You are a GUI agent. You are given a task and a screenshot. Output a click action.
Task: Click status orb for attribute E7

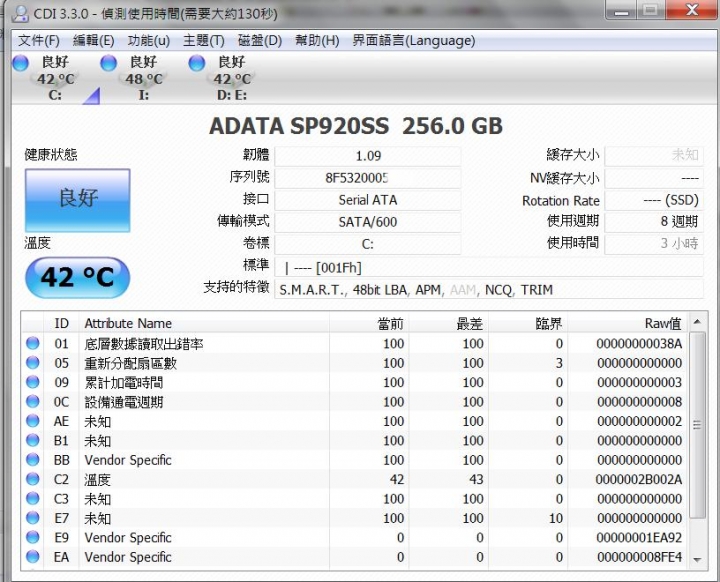(x=33, y=518)
